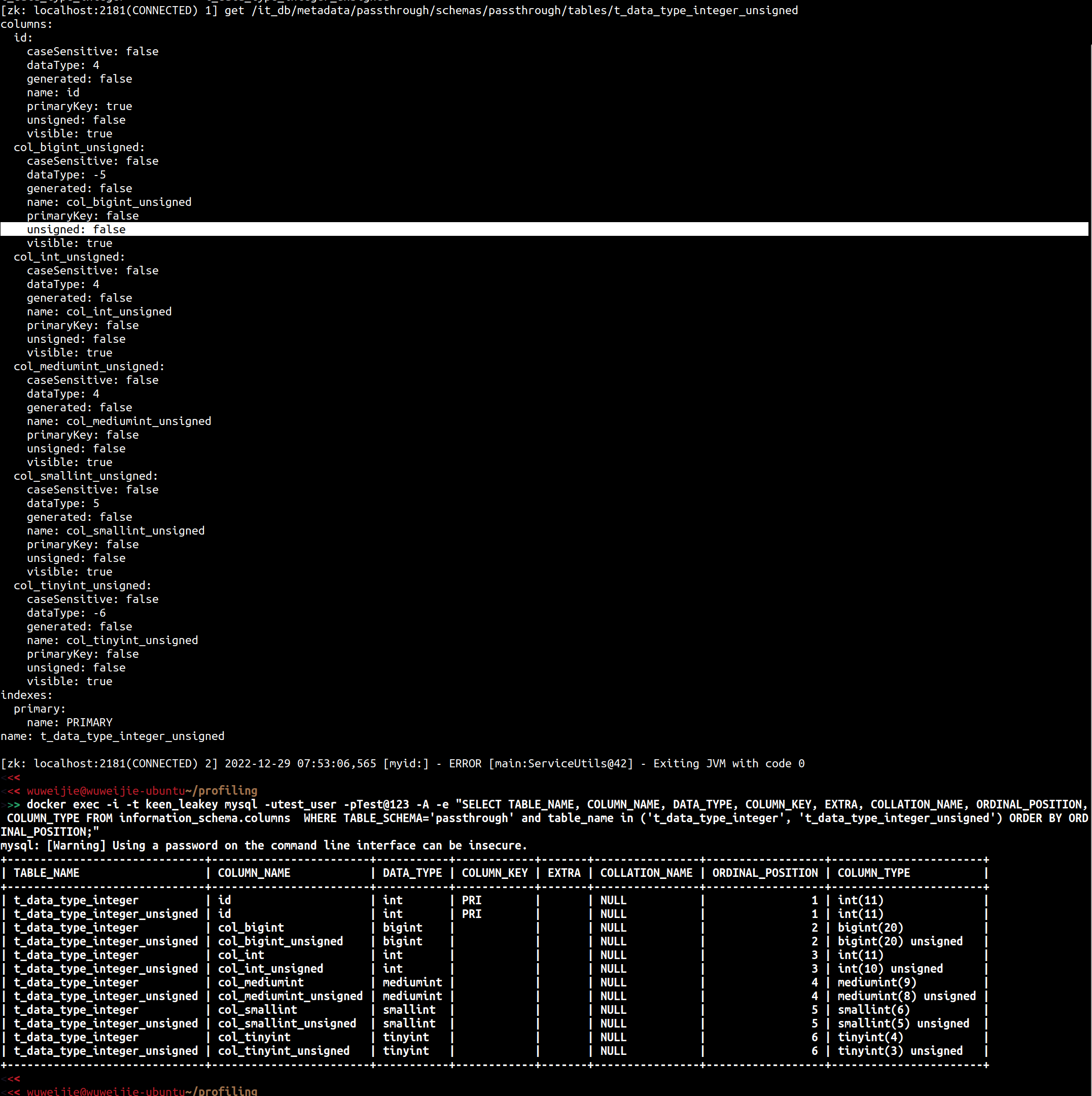Click the TABLE_NAME column header
This screenshot has height=1096, width=1092.
click(47, 873)
